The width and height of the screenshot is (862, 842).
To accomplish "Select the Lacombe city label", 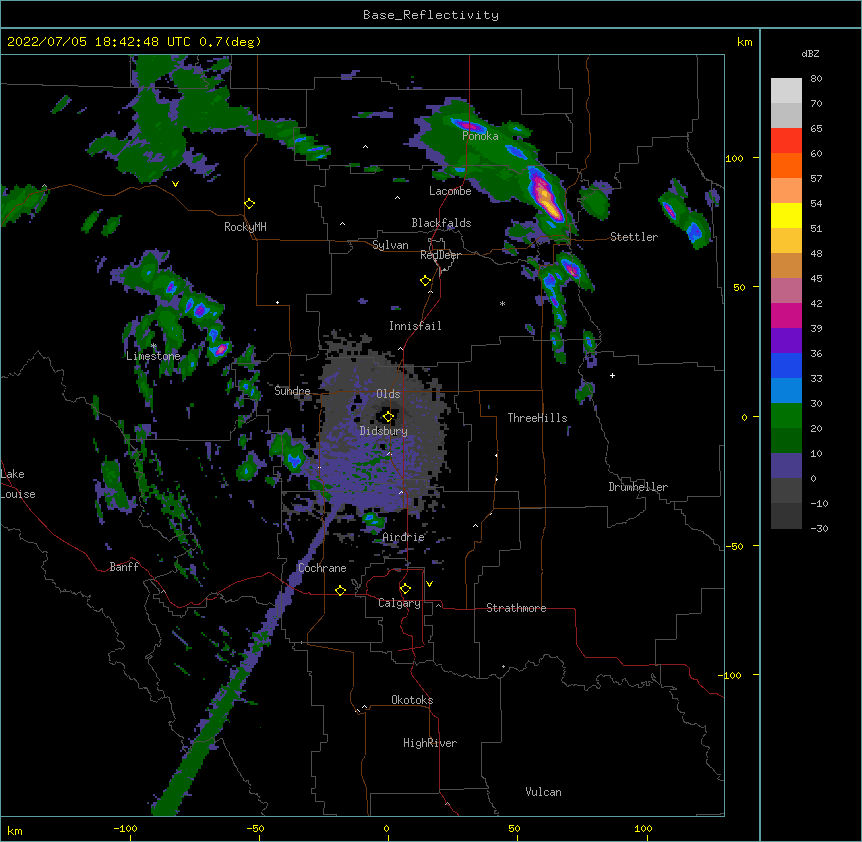I will (450, 191).
